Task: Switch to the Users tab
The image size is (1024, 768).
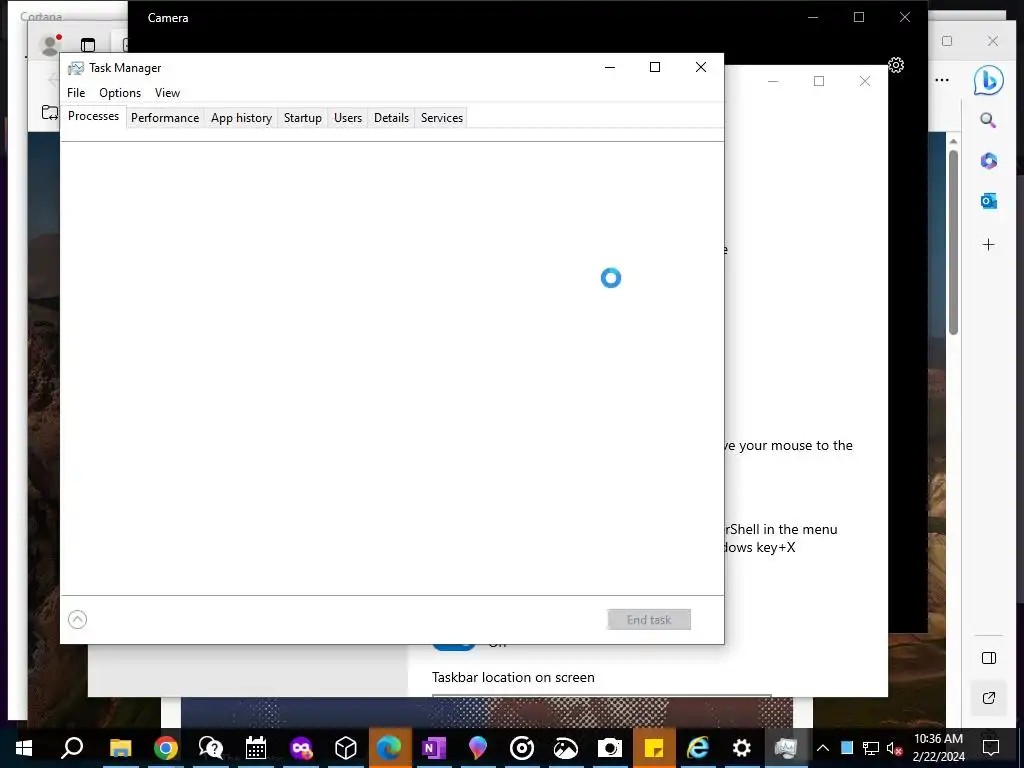Action: click(347, 118)
